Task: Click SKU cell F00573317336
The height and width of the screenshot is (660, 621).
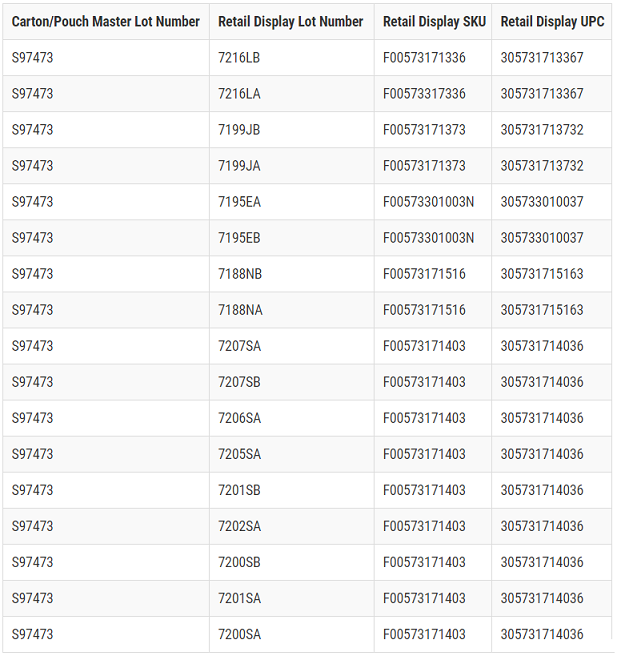Action: (x=424, y=94)
